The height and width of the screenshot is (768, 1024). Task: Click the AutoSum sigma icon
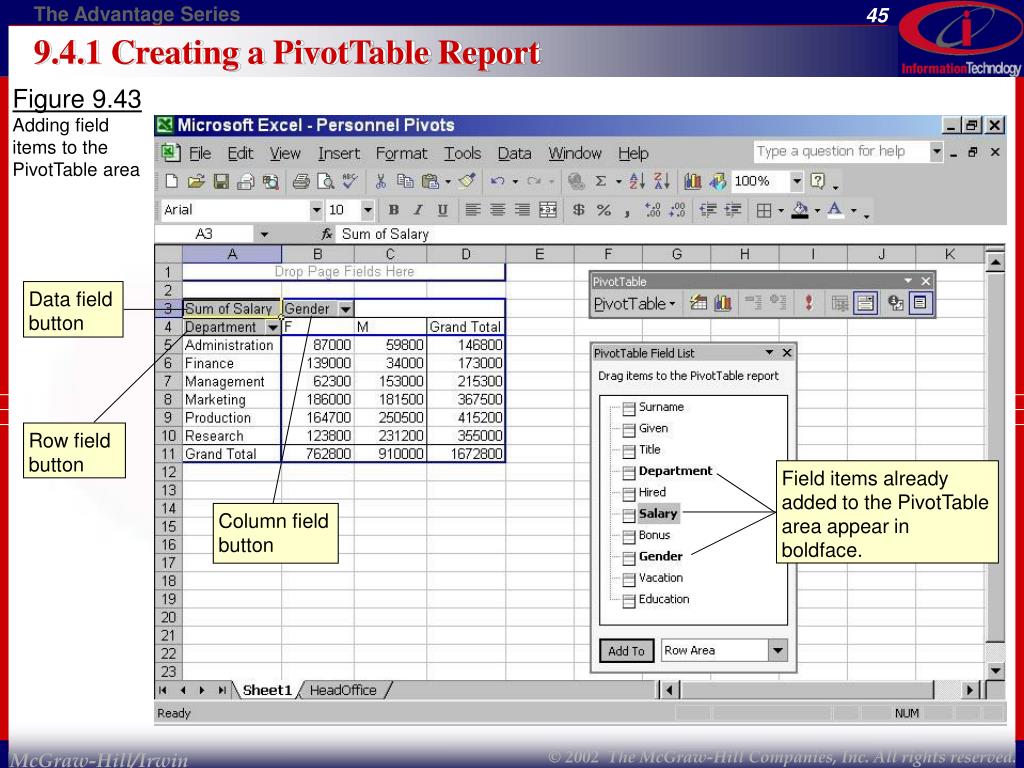tap(601, 181)
